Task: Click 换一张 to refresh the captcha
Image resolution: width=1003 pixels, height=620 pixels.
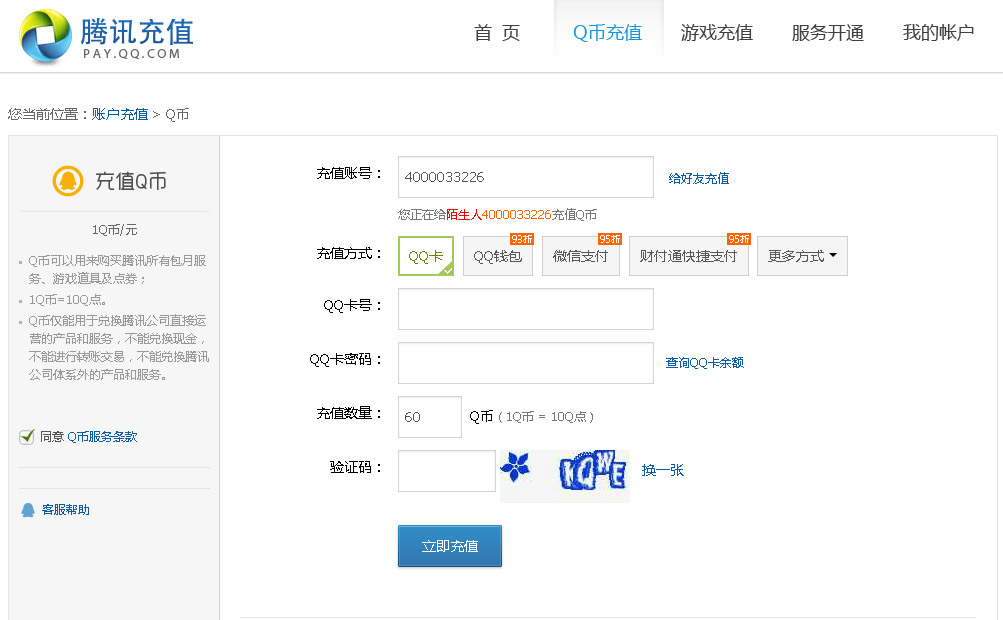Action: pos(663,470)
